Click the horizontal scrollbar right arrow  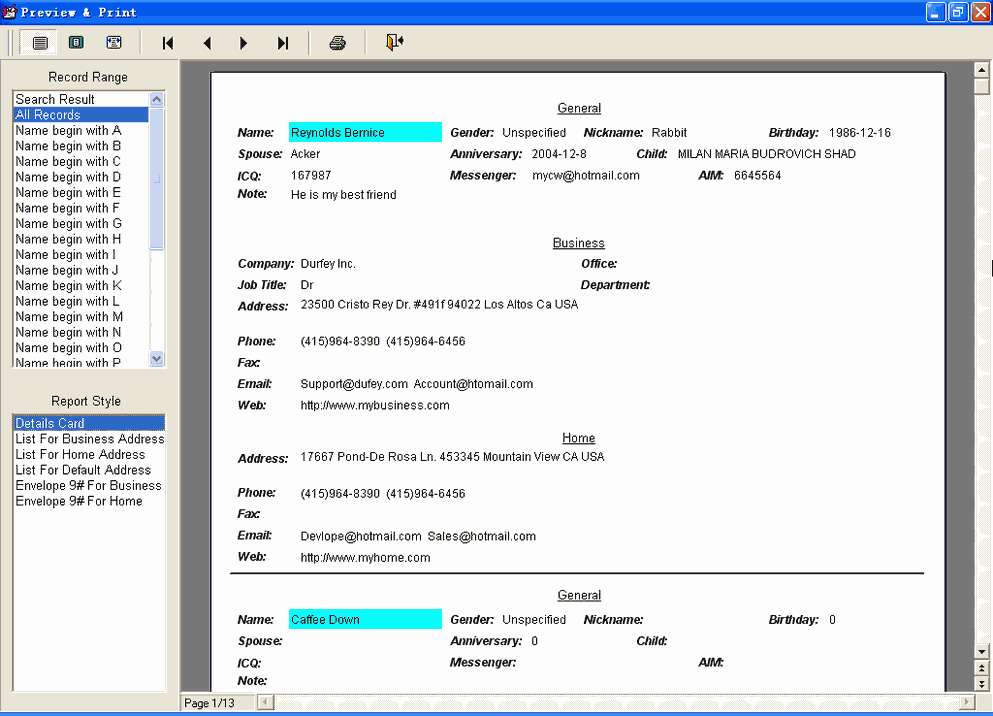pos(966,703)
